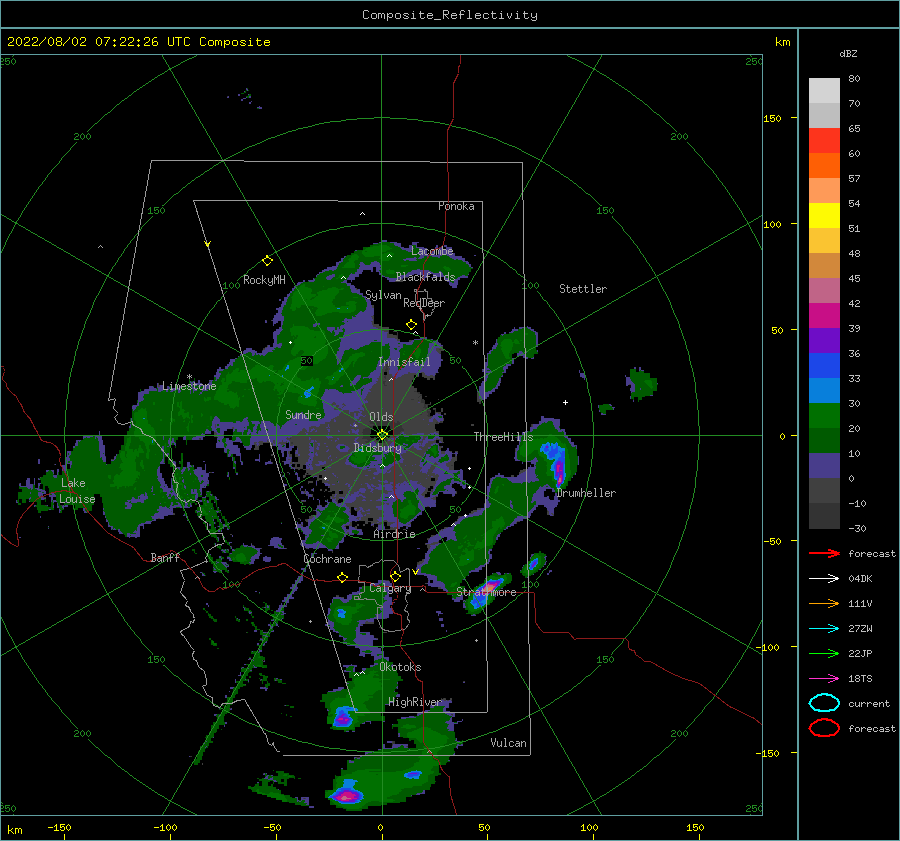The width and height of the screenshot is (900, 841).
Task: Click the Strathmore city label
Action: coord(487,592)
